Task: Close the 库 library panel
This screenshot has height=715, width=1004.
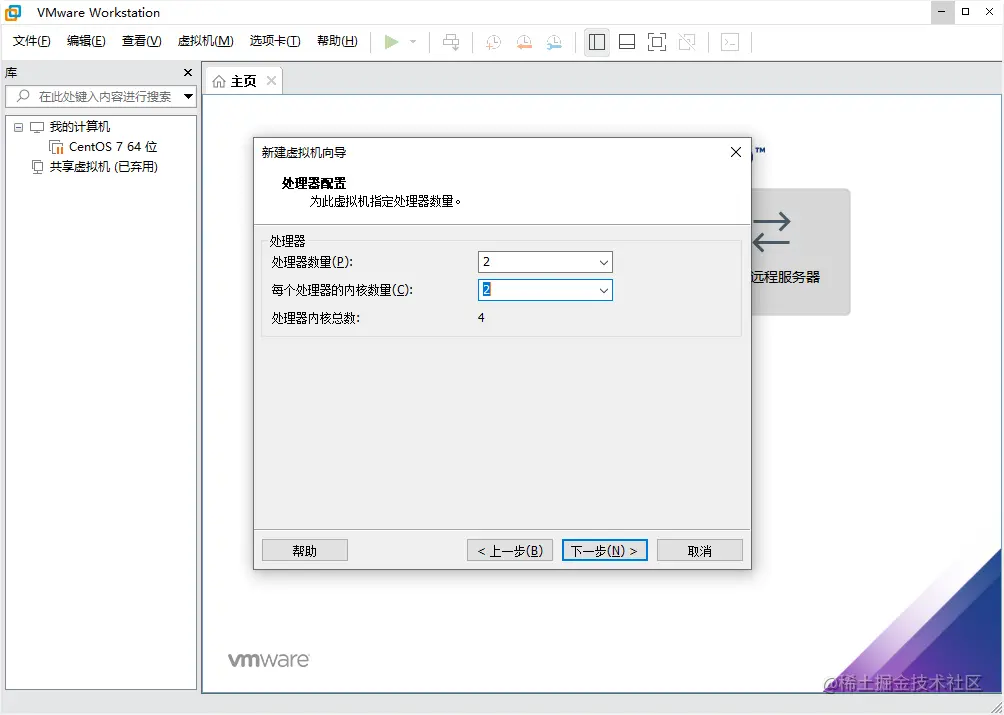Action: [x=188, y=73]
